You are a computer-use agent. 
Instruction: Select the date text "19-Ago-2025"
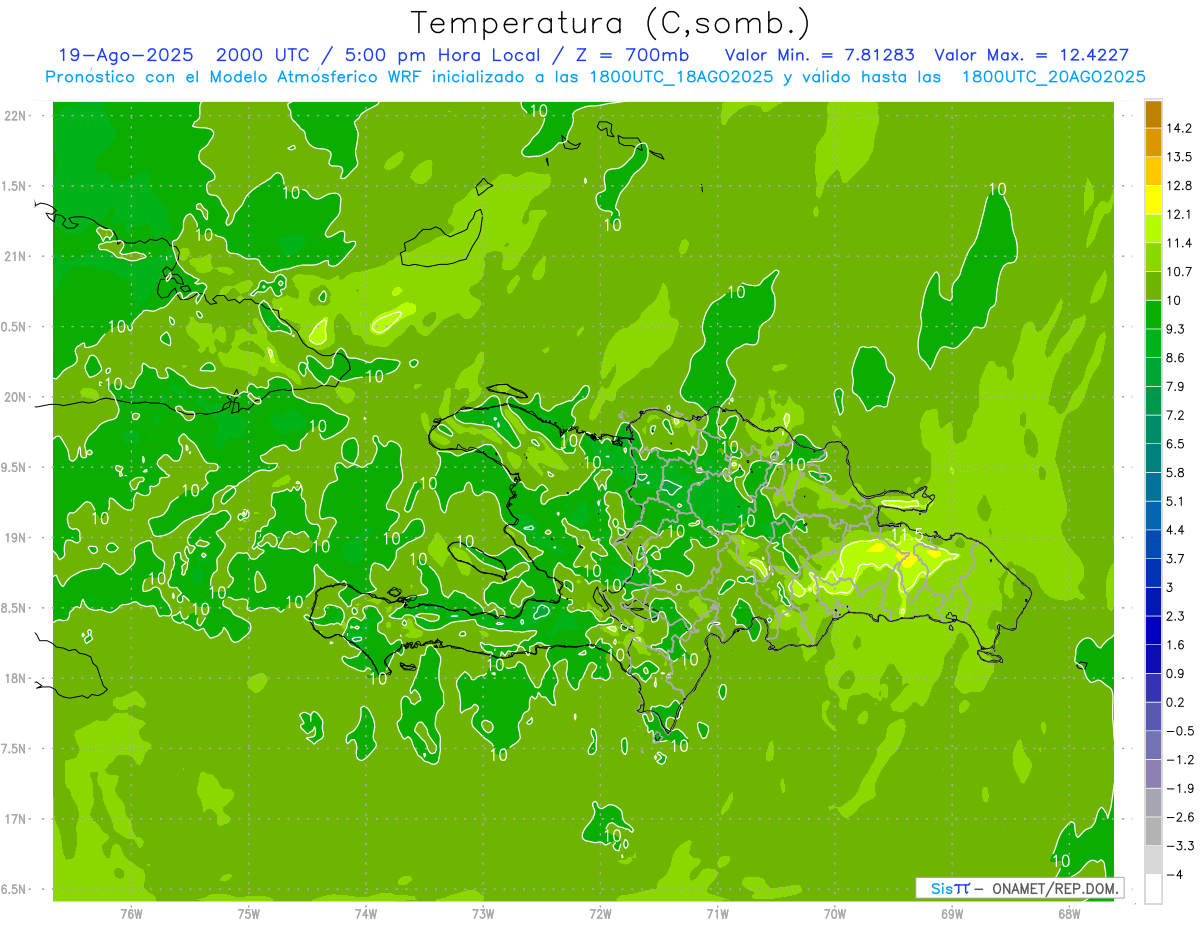pyautogui.click(x=126, y=55)
